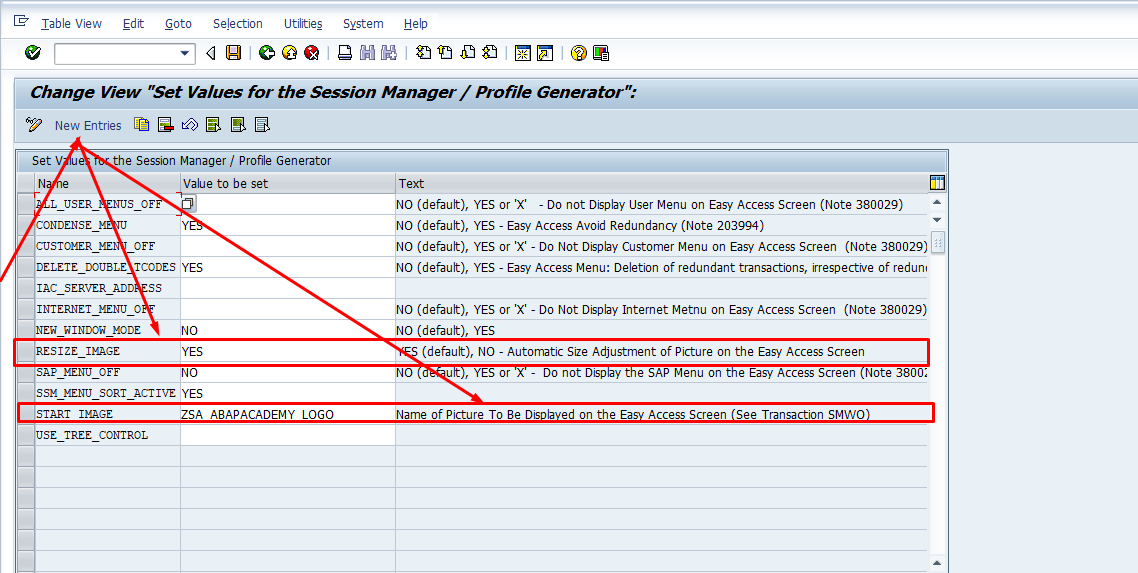Image resolution: width=1138 pixels, height=573 pixels.
Task: Click the Copy As icon beside New Entries
Action: click(142, 125)
